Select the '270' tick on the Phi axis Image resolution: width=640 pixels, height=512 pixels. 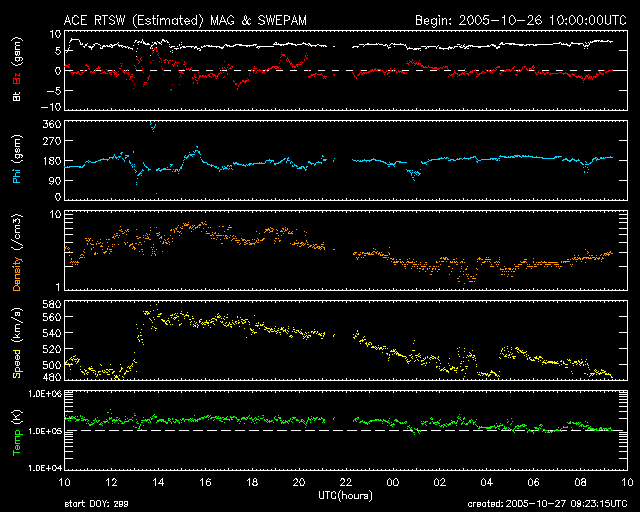point(52,141)
